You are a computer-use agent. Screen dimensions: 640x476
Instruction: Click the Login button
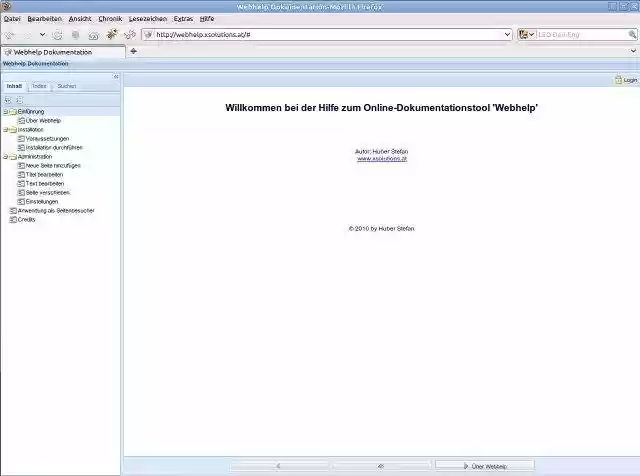[x=626, y=80]
